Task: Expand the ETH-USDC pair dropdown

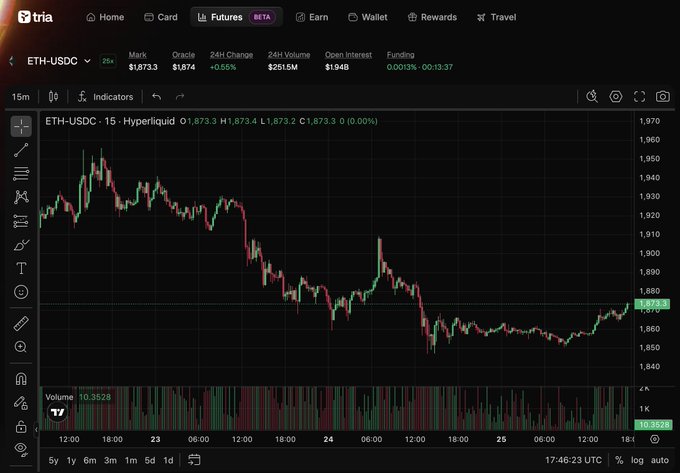Action: (x=59, y=61)
